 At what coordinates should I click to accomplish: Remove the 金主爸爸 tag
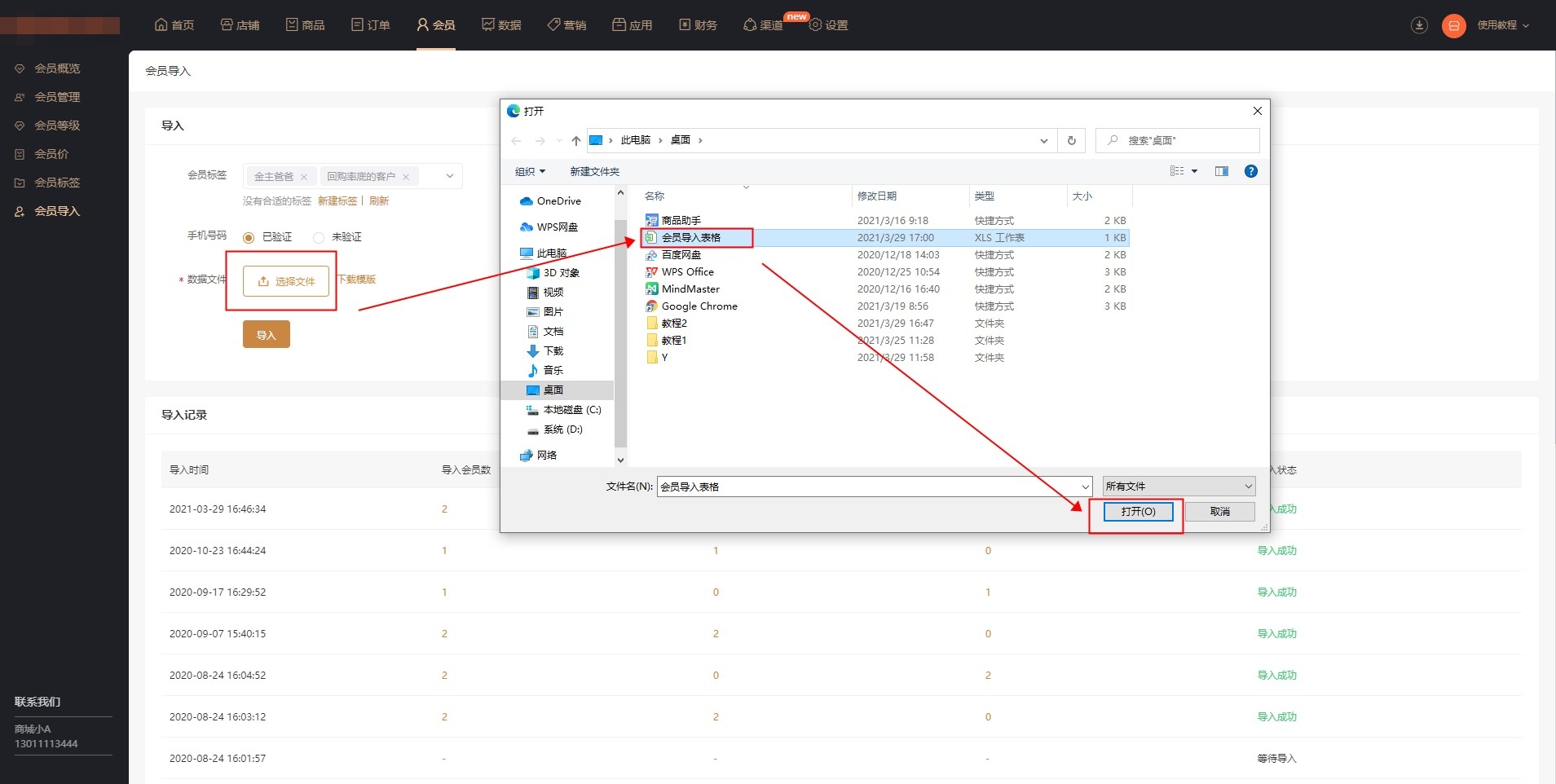[304, 177]
